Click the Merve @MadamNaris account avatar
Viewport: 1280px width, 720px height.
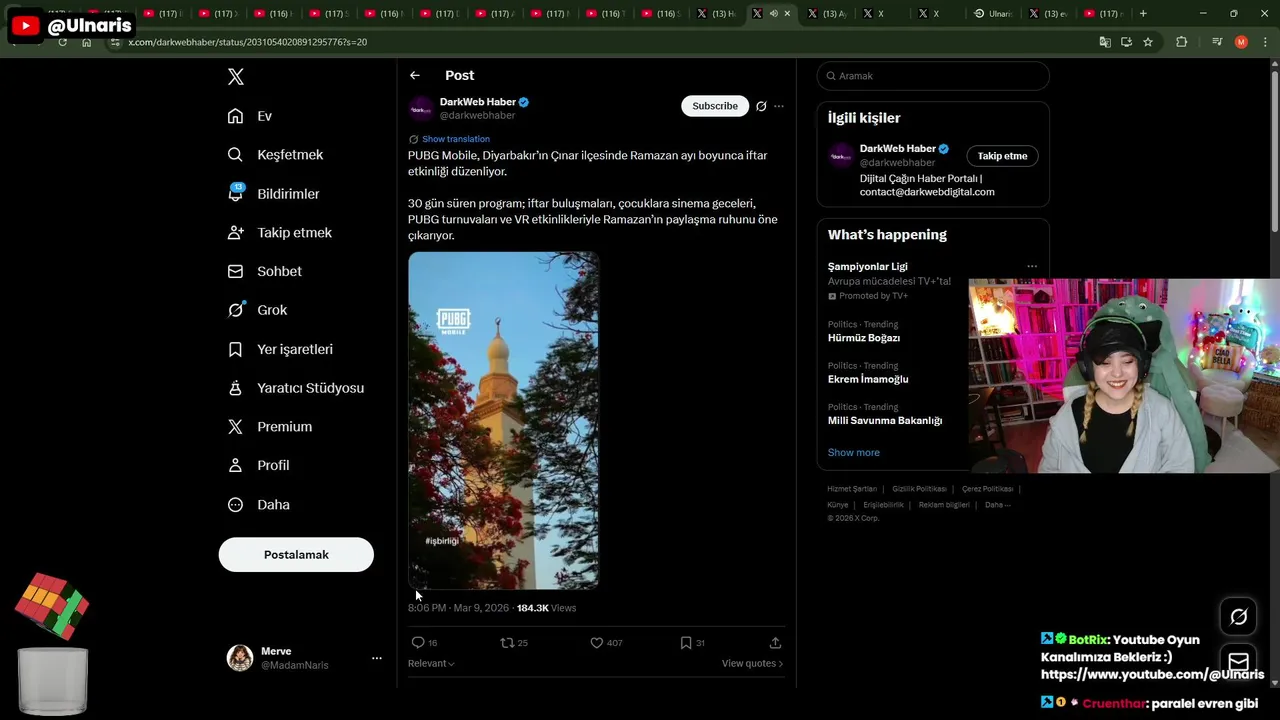[240, 658]
